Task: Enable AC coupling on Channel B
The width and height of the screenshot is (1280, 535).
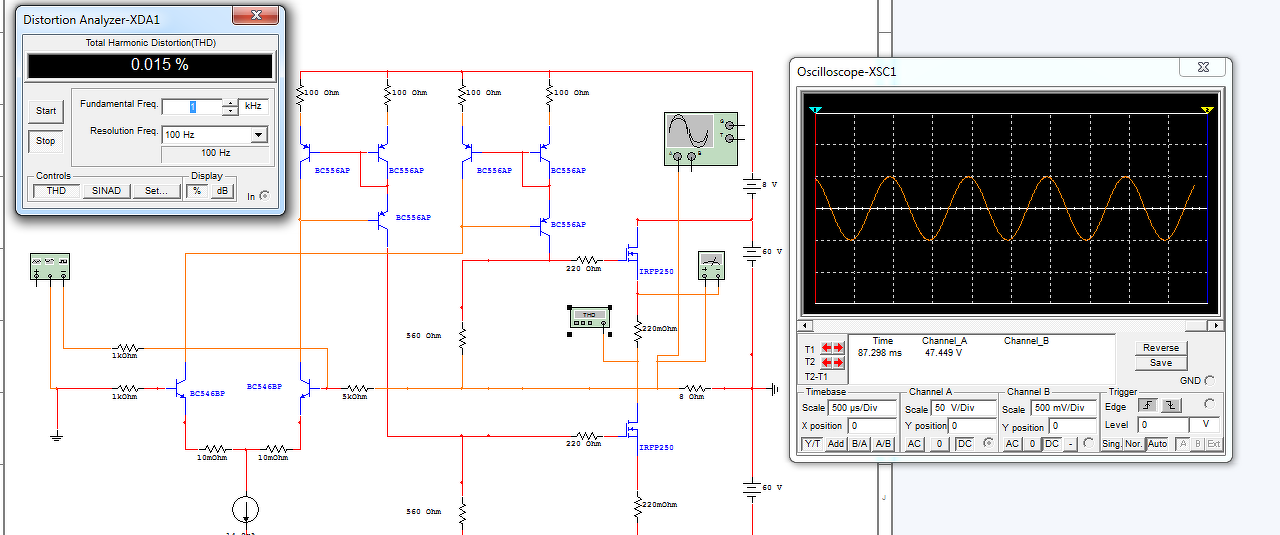Action: point(1012,443)
